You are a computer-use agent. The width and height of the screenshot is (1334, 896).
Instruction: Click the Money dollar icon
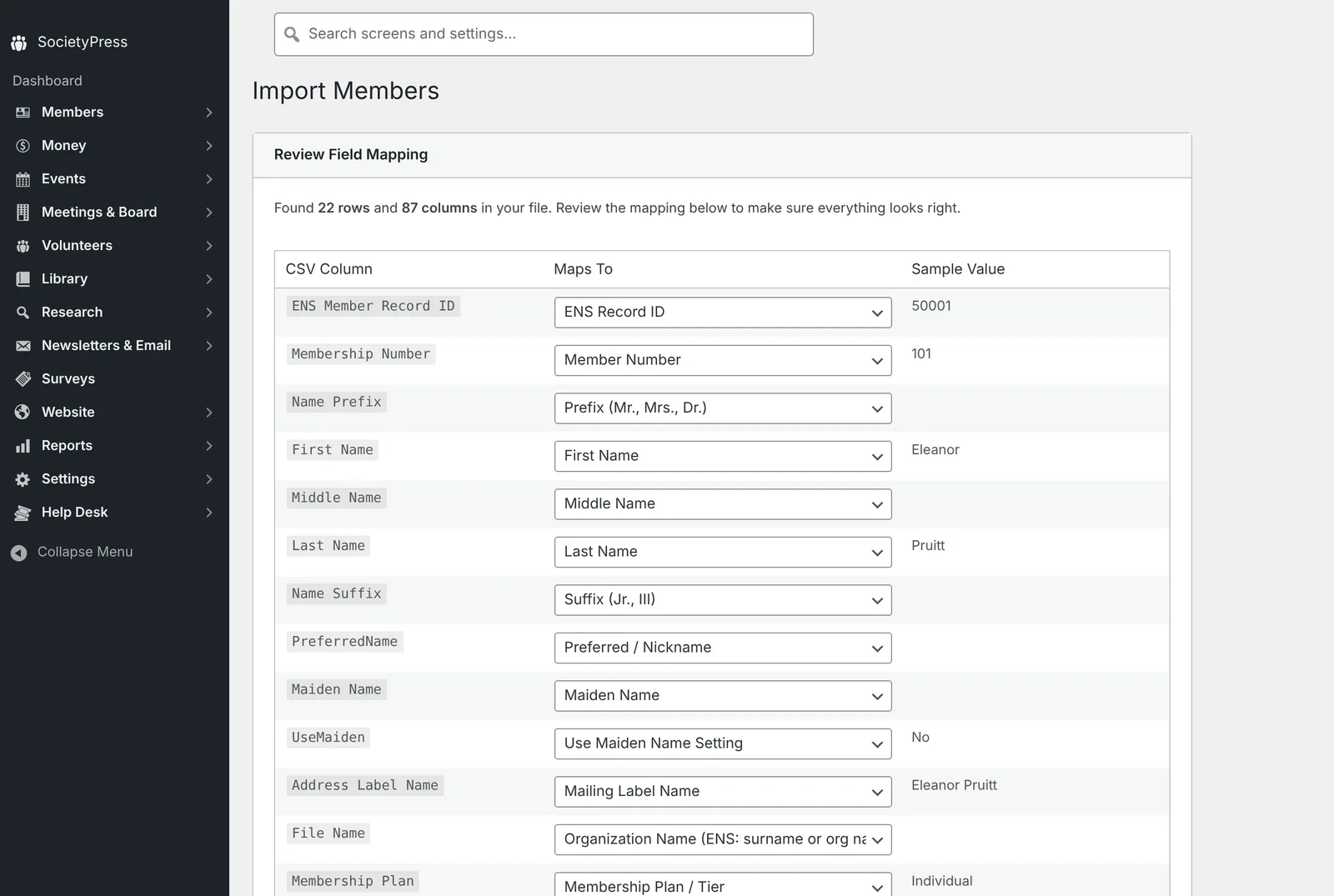pyautogui.click(x=23, y=146)
